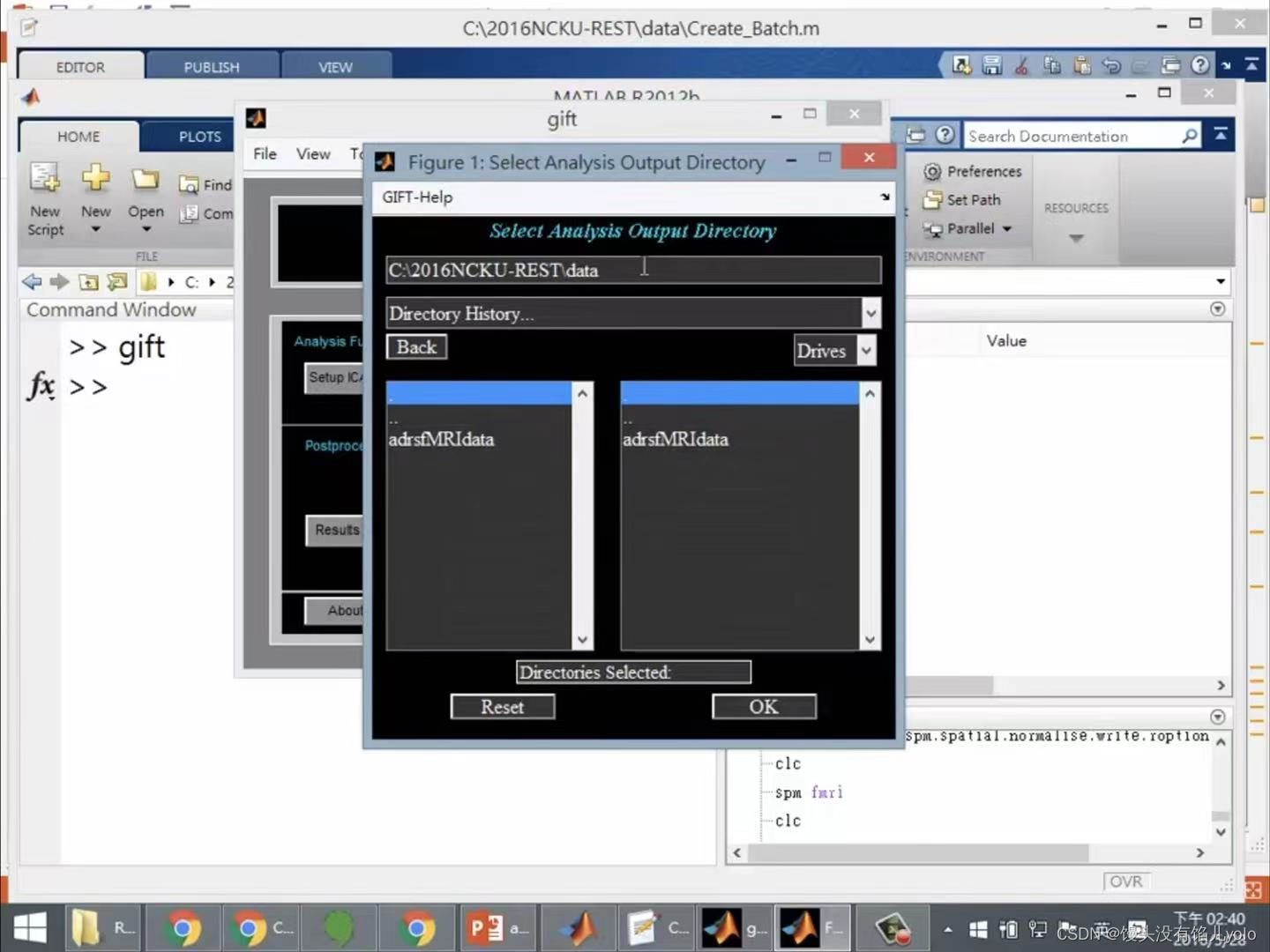The width and height of the screenshot is (1270, 952).
Task: Open the Open dropdown arrow under the folder
Action: (x=146, y=230)
